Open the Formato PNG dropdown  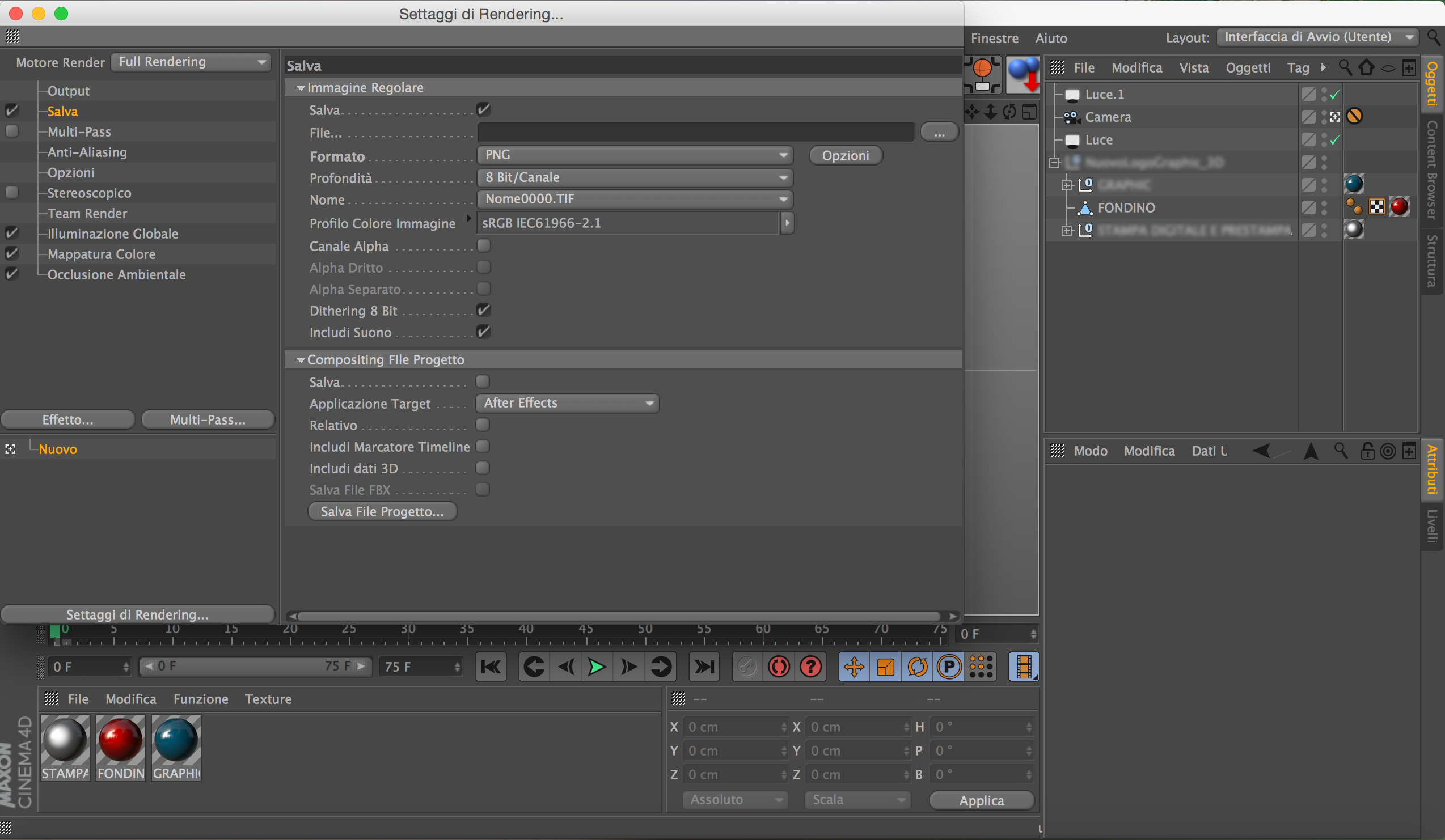(x=634, y=155)
